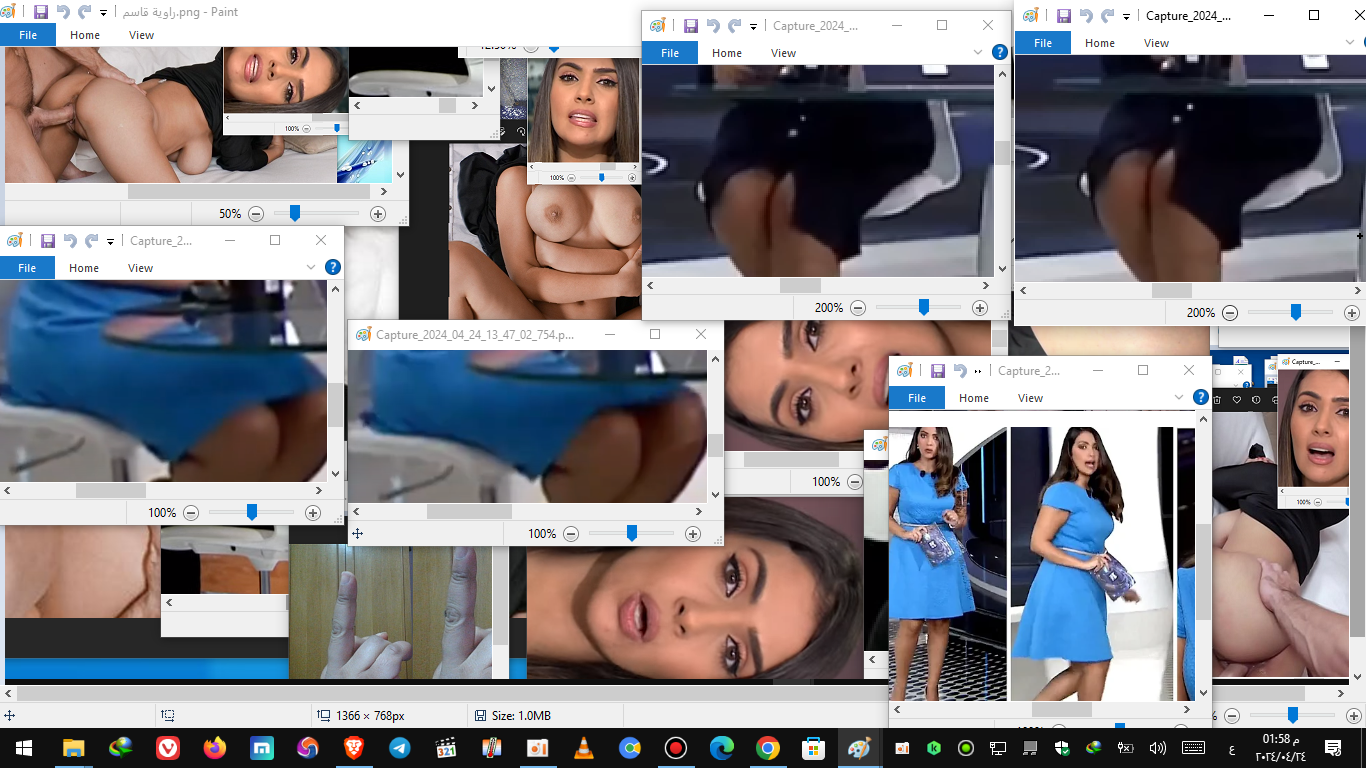Image resolution: width=1366 pixels, height=768 pixels.
Task: Click the zoom slider in Capture_2024_04_24_13_47_02_754 window
Action: click(632, 534)
